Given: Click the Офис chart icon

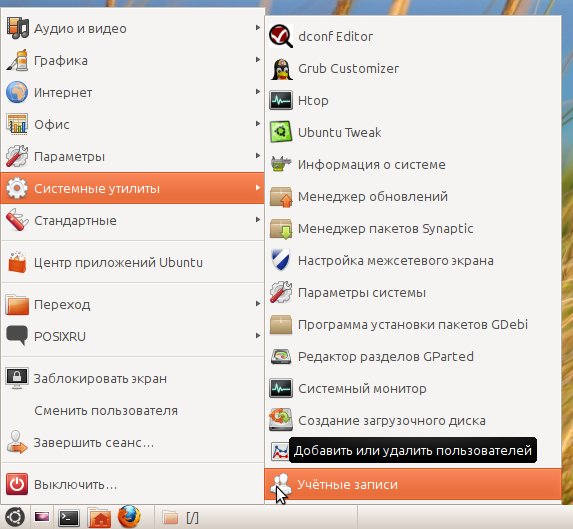Looking at the screenshot, I should coord(17,124).
